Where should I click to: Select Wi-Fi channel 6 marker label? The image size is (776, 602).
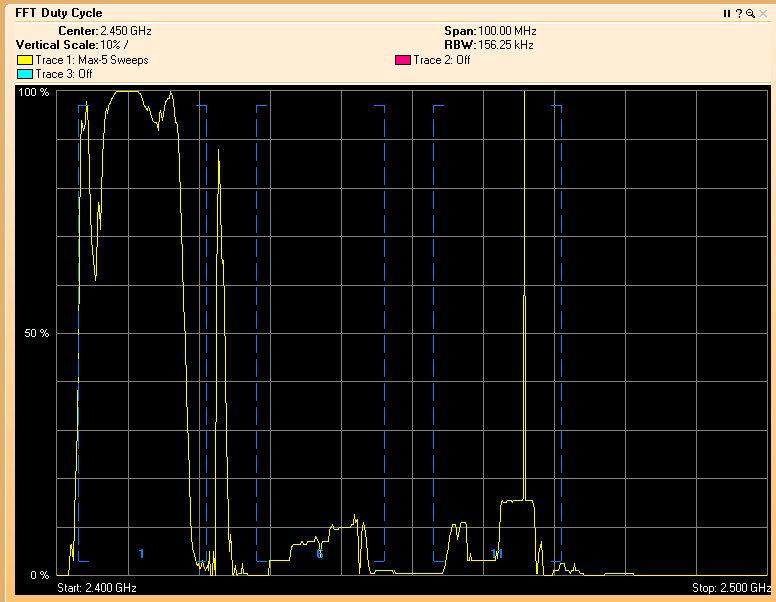coord(320,554)
